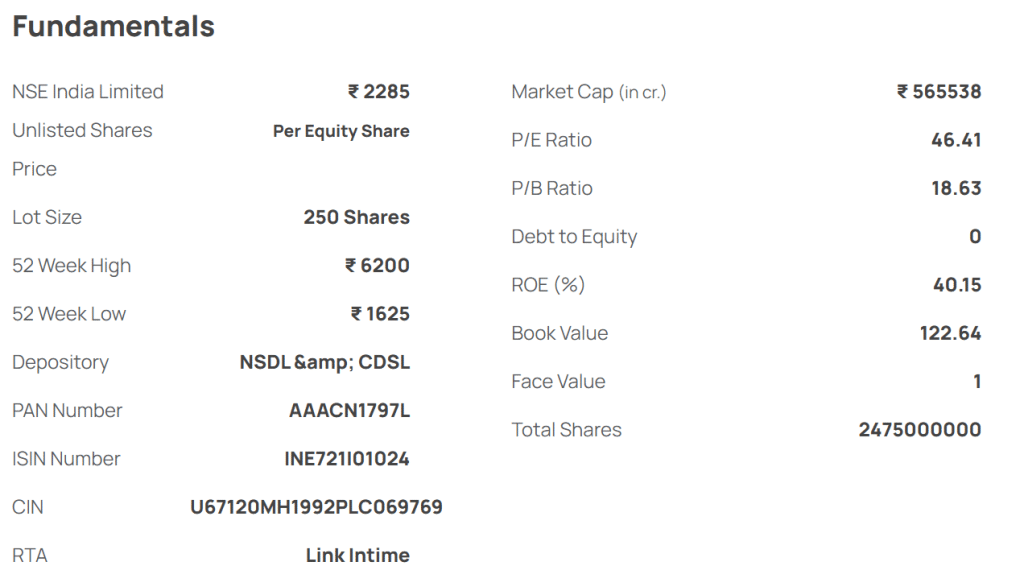Viewport: 1024px width, 566px height.
Task: Select the ₹ 2285 share price value
Action: (x=378, y=91)
